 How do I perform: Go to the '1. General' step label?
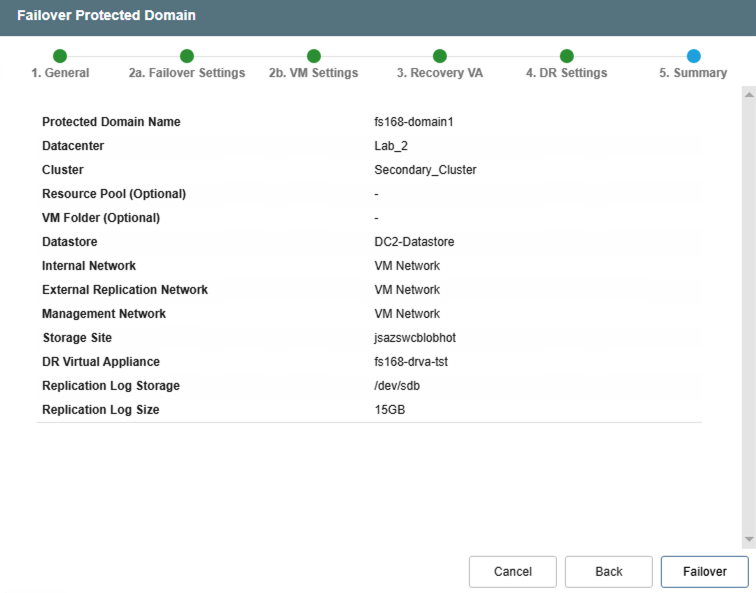pos(60,73)
